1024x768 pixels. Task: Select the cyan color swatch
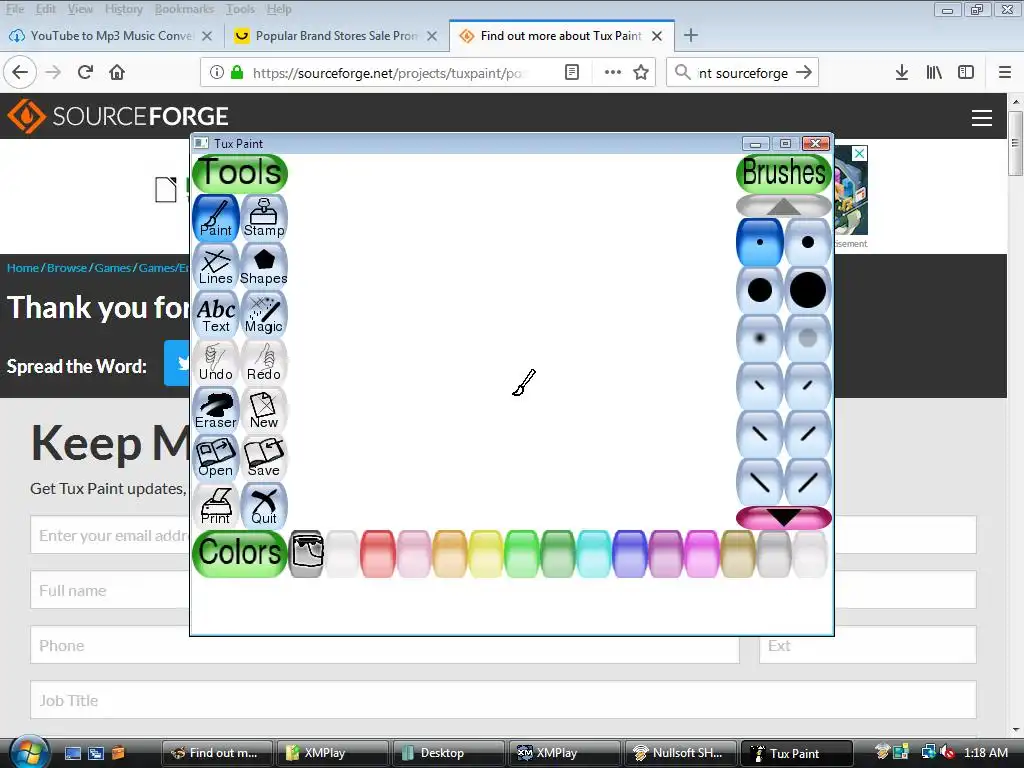(x=594, y=554)
